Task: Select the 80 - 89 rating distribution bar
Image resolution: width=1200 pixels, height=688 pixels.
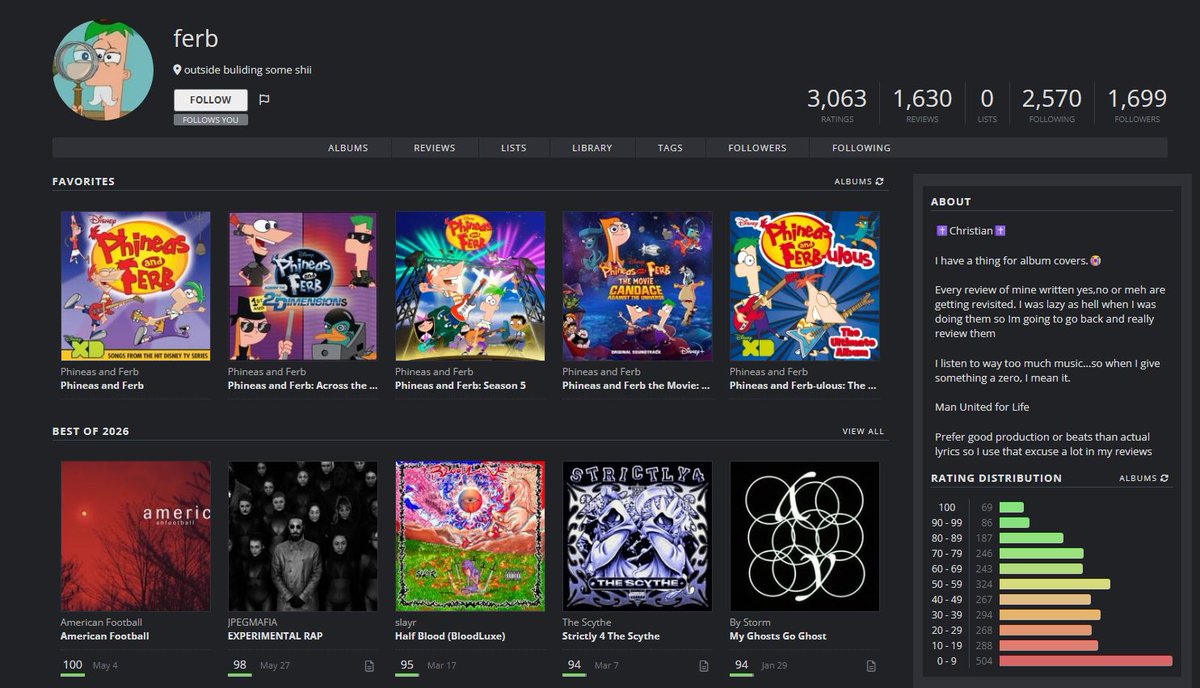Action: tap(1031, 538)
